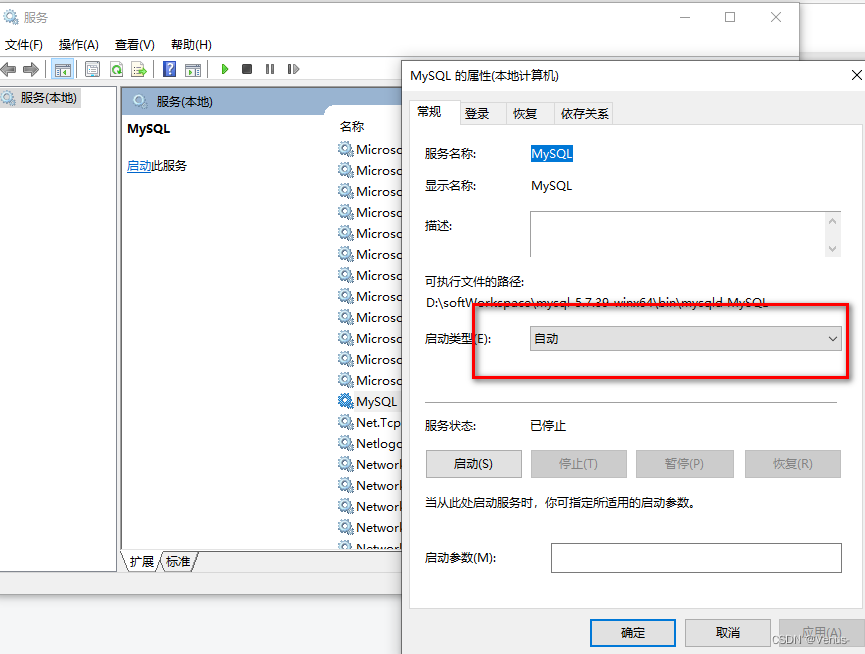The image size is (865, 654).
Task: Open the 查看(V) menu
Action: click(x=134, y=45)
